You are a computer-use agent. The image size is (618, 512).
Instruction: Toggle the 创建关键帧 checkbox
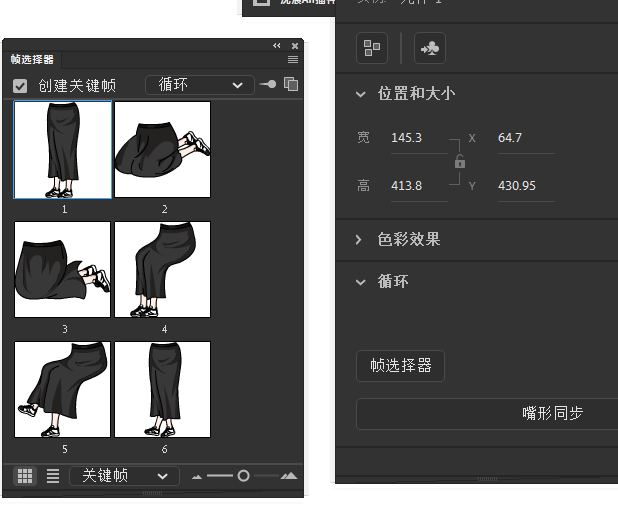[x=20, y=86]
